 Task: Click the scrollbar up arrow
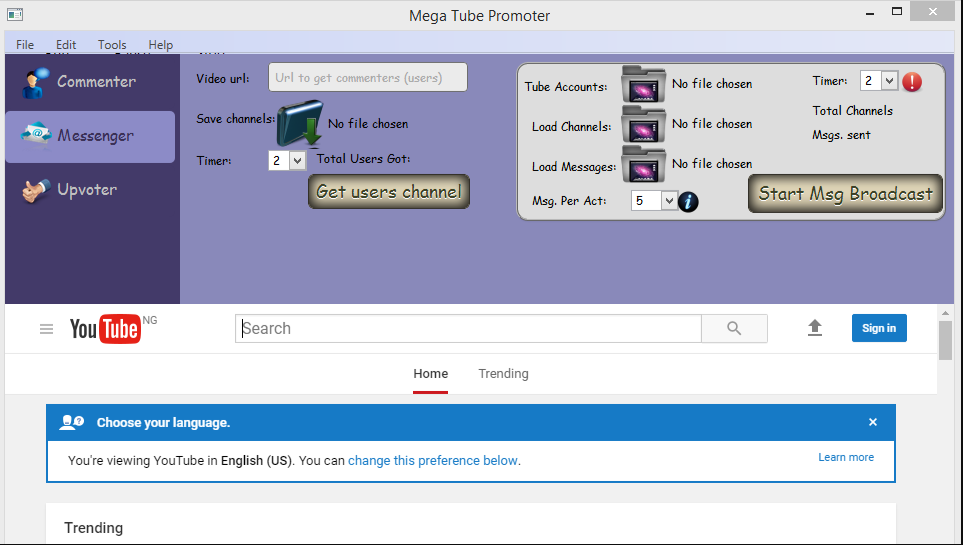[945, 313]
